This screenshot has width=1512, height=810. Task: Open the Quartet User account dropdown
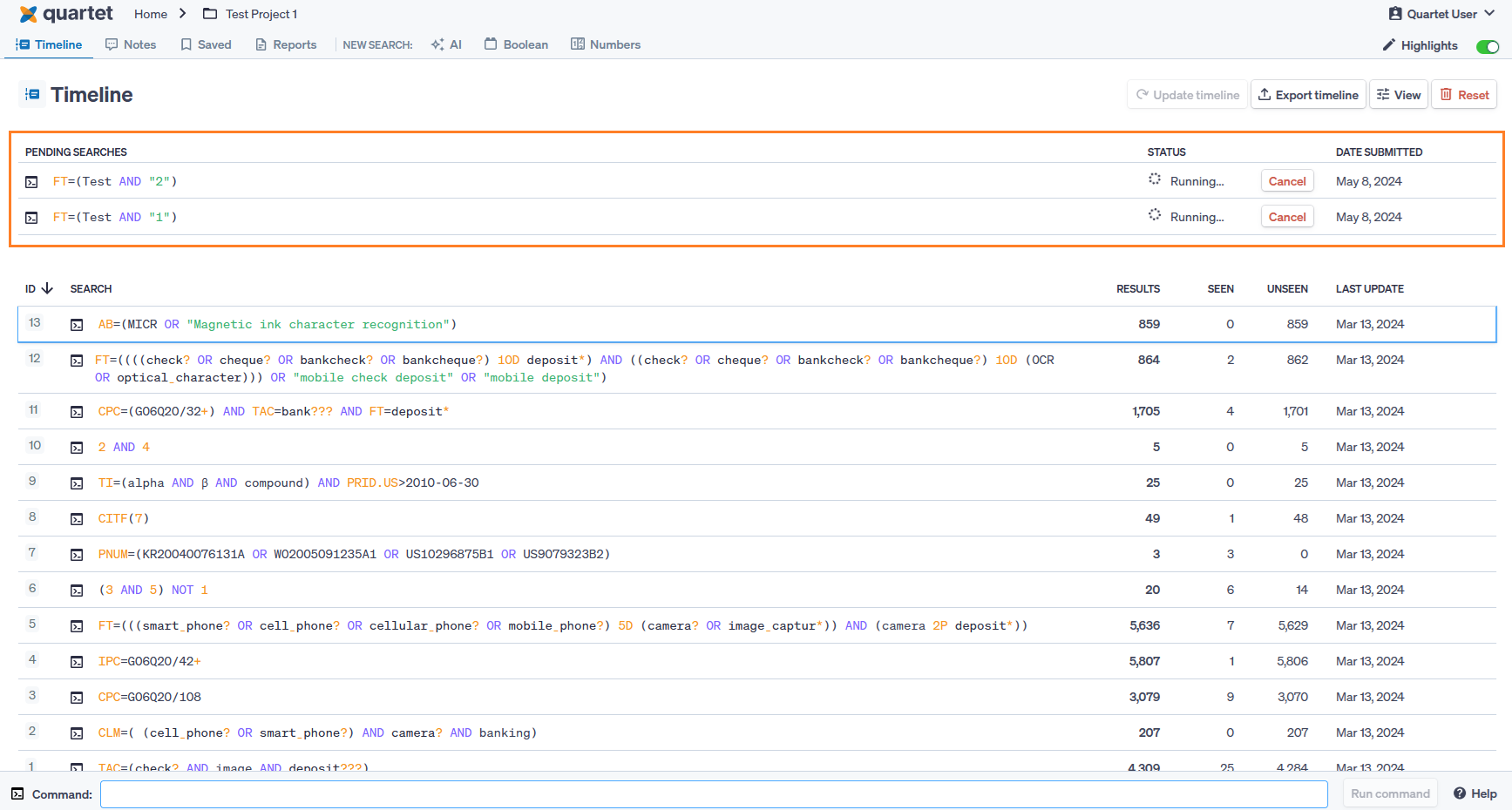click(1441, 14)
